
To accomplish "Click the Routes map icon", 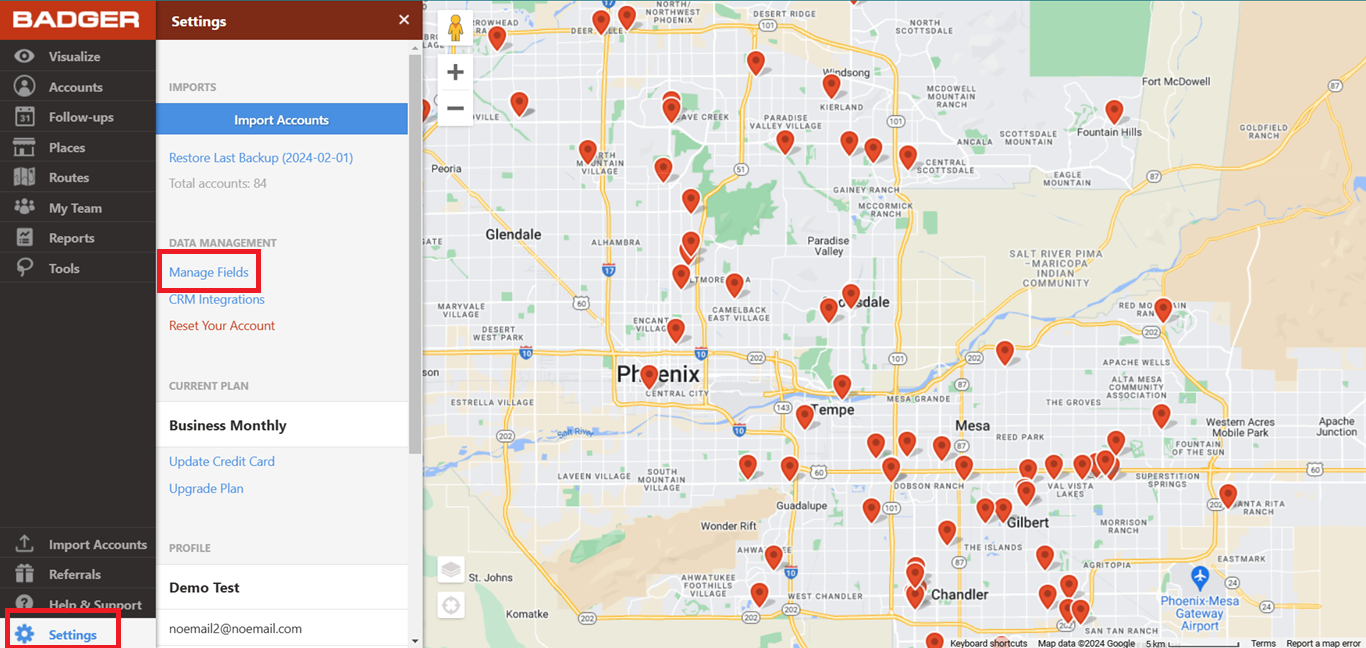I will [x=24, y=177].
